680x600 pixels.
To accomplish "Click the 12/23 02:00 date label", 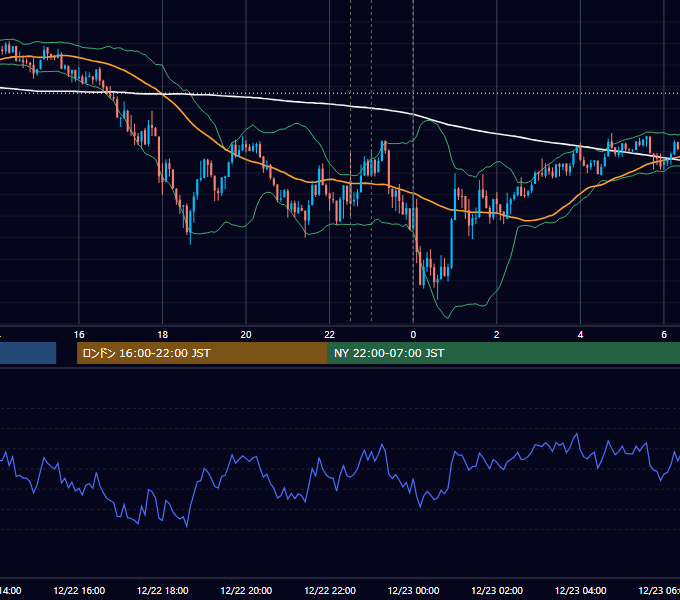I will 497,590.
